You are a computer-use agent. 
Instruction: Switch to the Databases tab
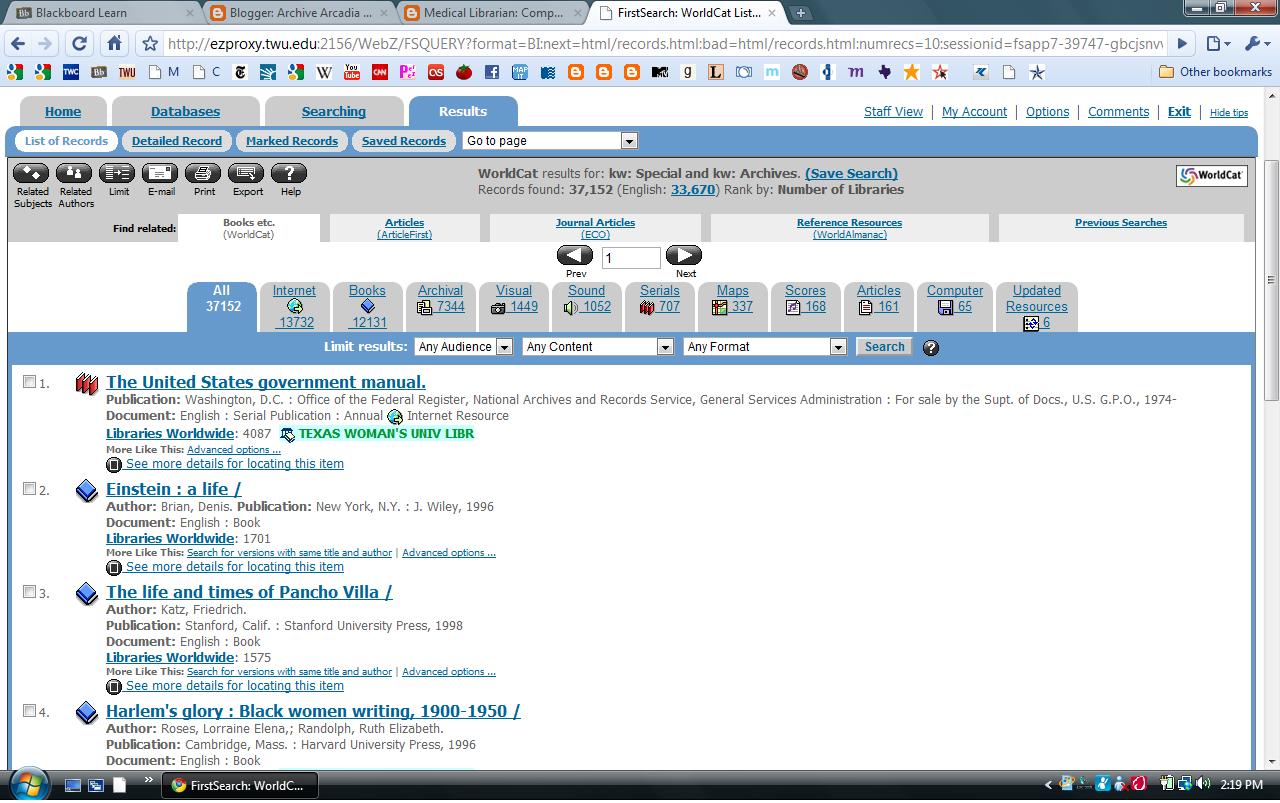[x=185, y=112]
